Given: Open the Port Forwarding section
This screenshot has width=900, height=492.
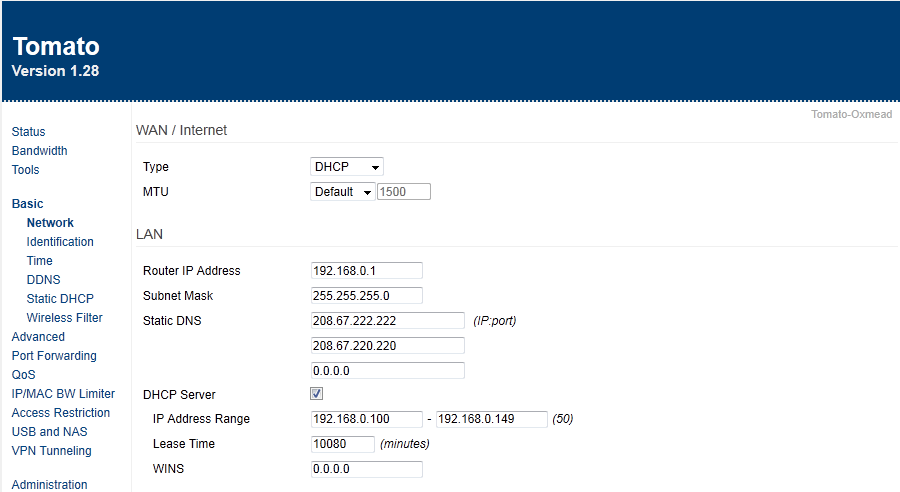Looking at the screenshot, I should [x=54, y=355].
